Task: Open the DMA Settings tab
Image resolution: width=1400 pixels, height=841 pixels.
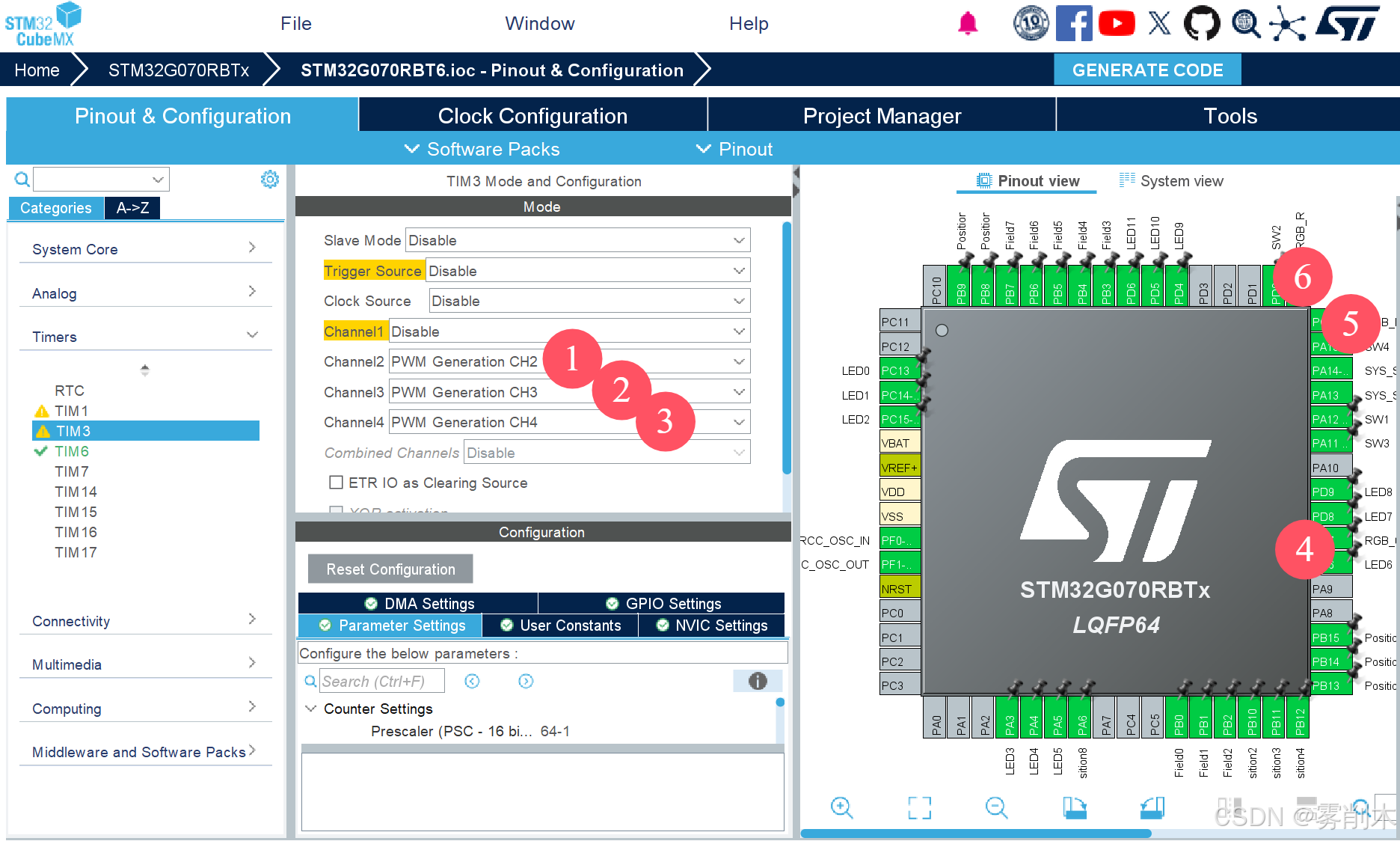Action: click(418, 603)
